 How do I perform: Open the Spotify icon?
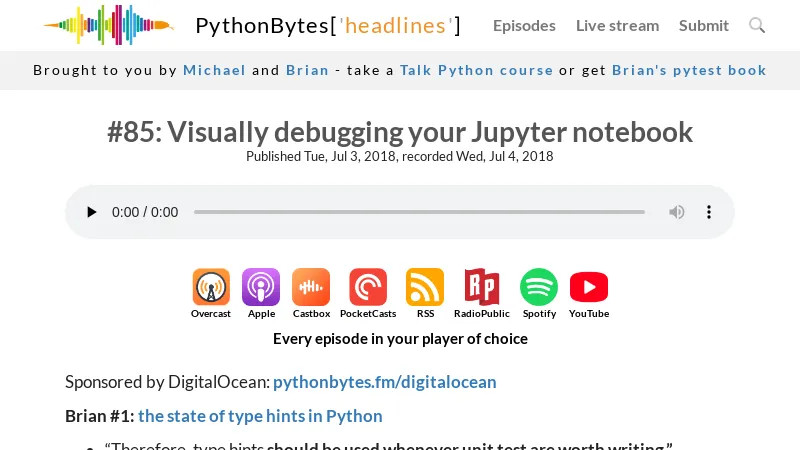[x=539, y=287]
